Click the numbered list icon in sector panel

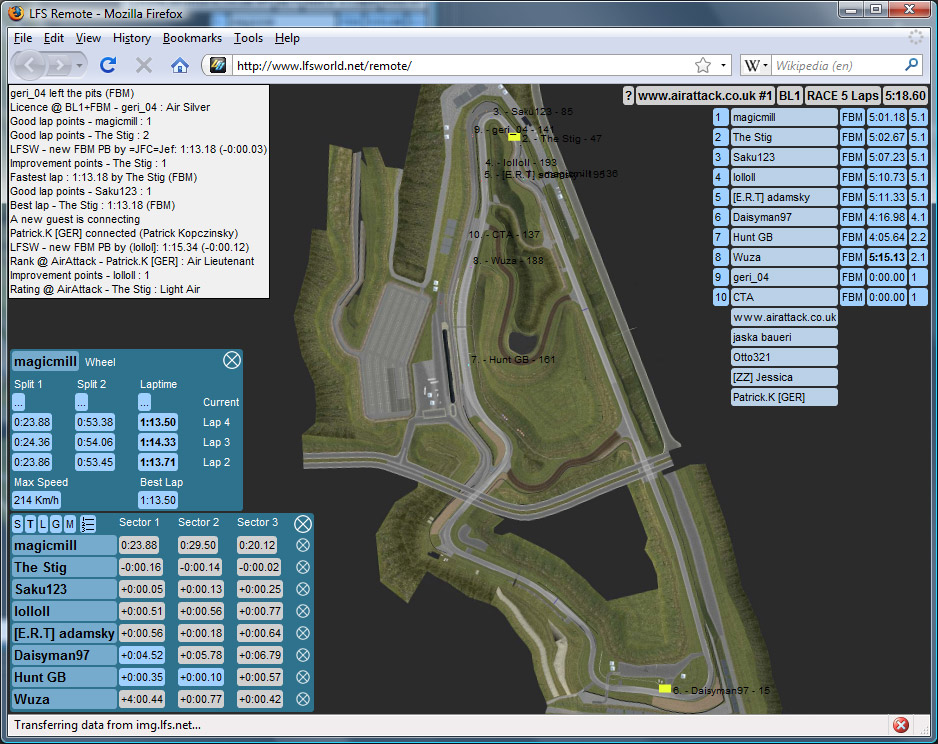[88, 525]
